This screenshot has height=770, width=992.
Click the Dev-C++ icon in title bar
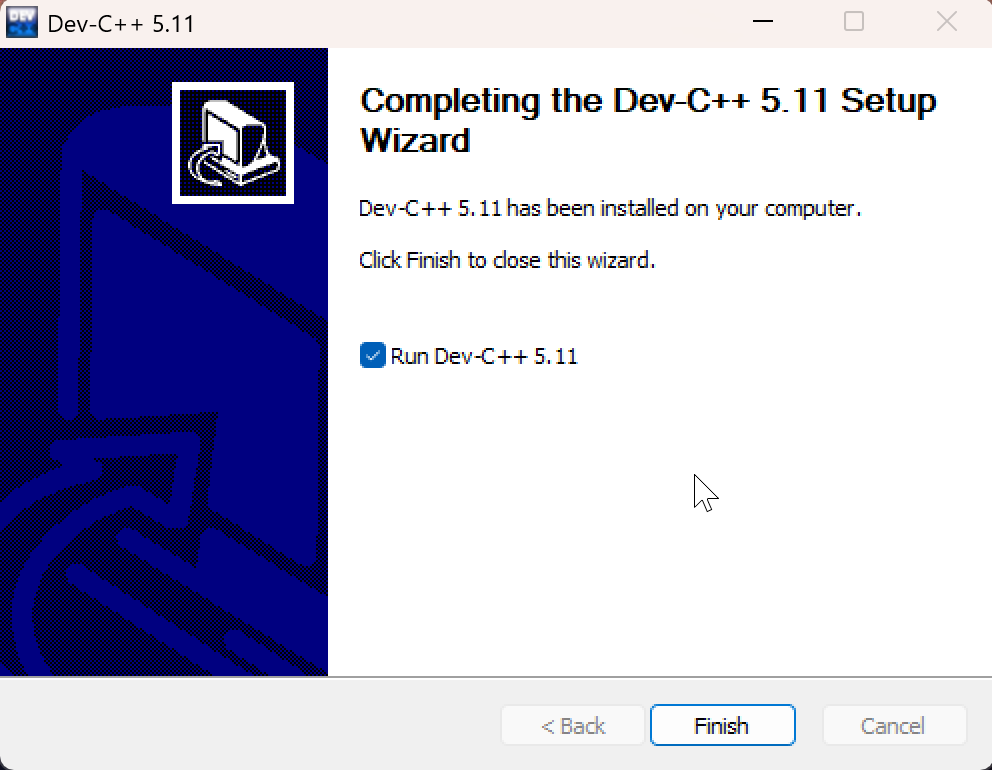pyautogui.click(x=22, y=22)
